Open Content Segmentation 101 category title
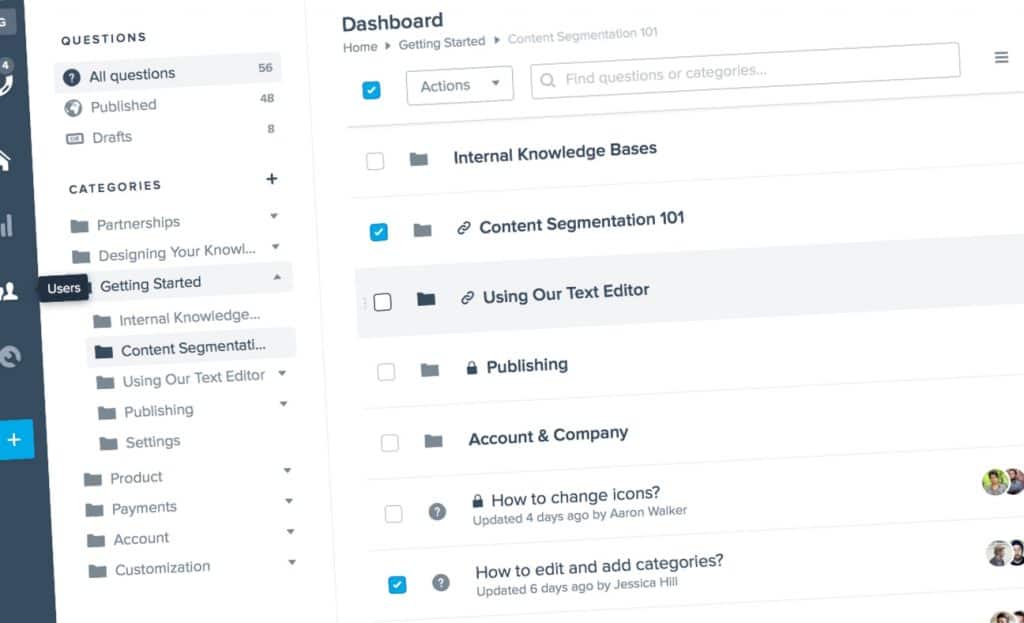The width and height of the screenshot is (1024, 623). 582,222
